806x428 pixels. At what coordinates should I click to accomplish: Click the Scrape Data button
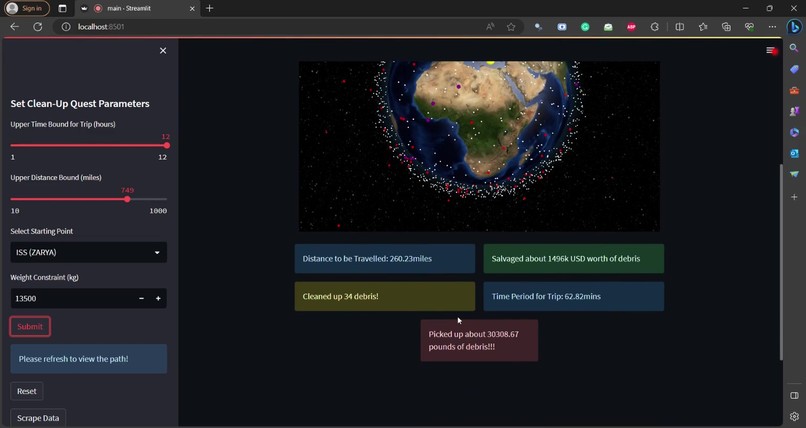(38, 418)
